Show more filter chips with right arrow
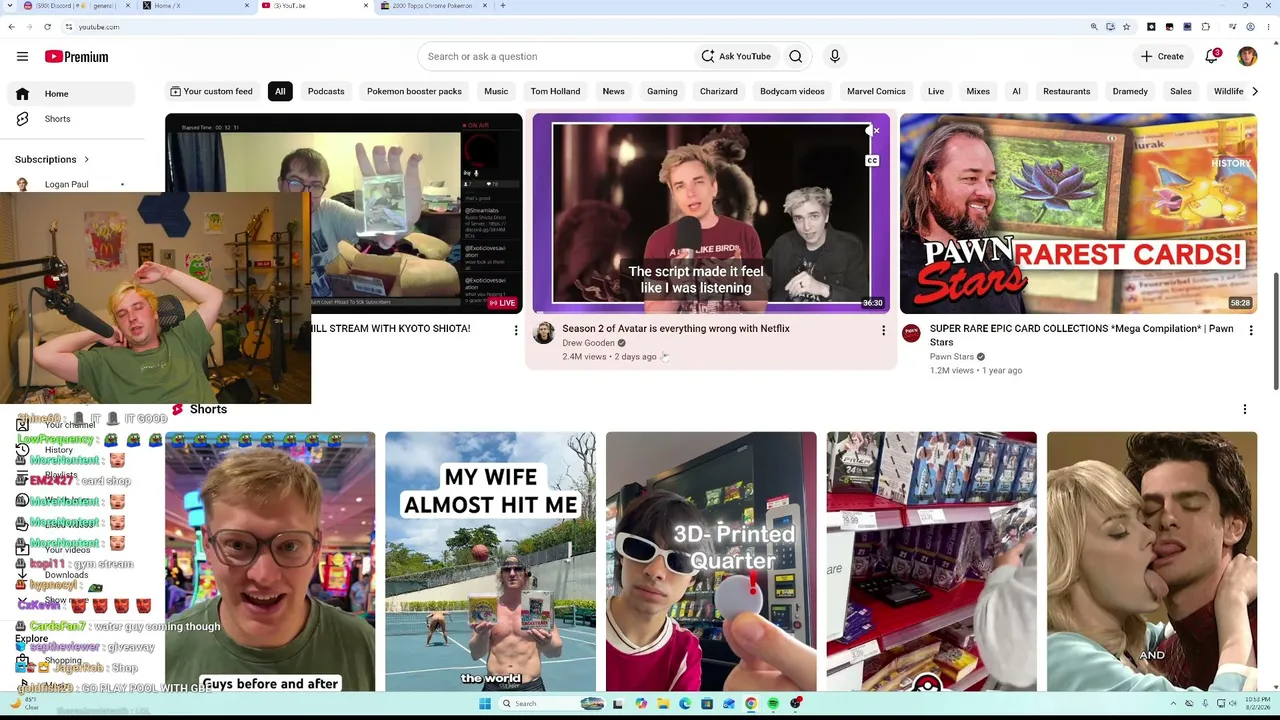The height and width of the screenshot is (720, 1280). point(1255,92)
